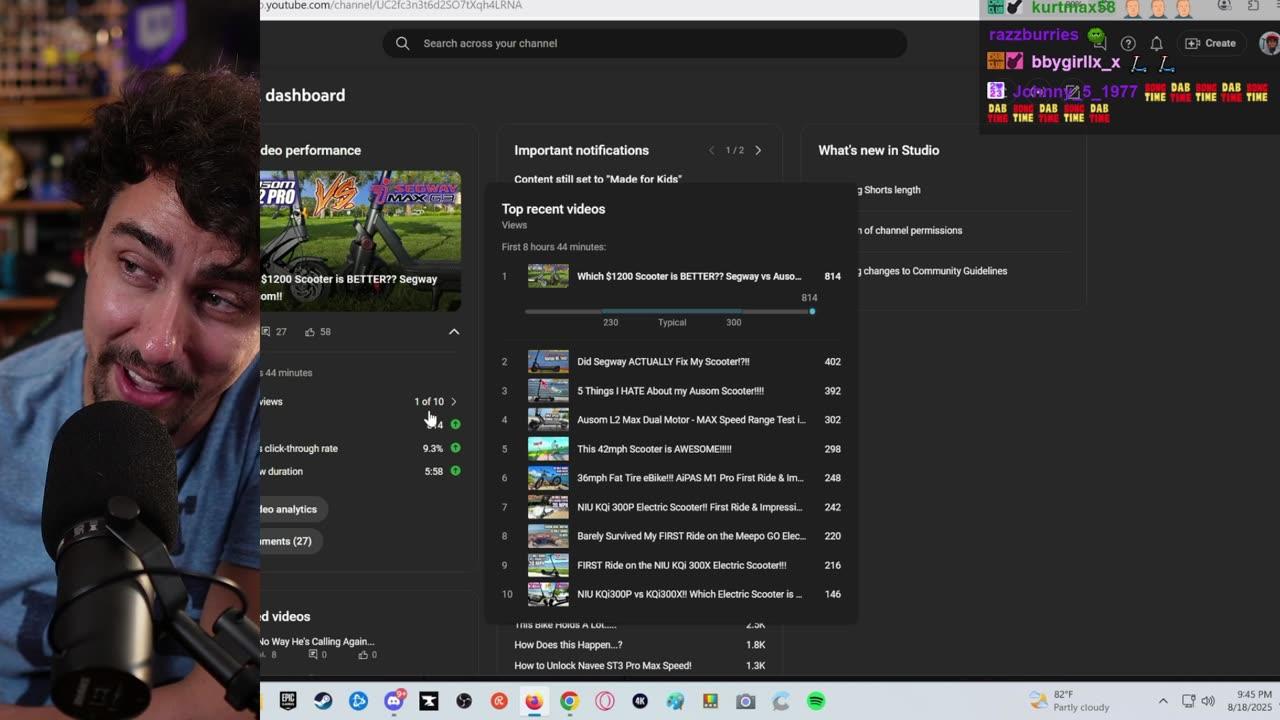The width and height of the screenshot is (1280, 720).
Task: Open Google Chrome from the taskbar
Action: pyautogui.click(x=569, y=702)
